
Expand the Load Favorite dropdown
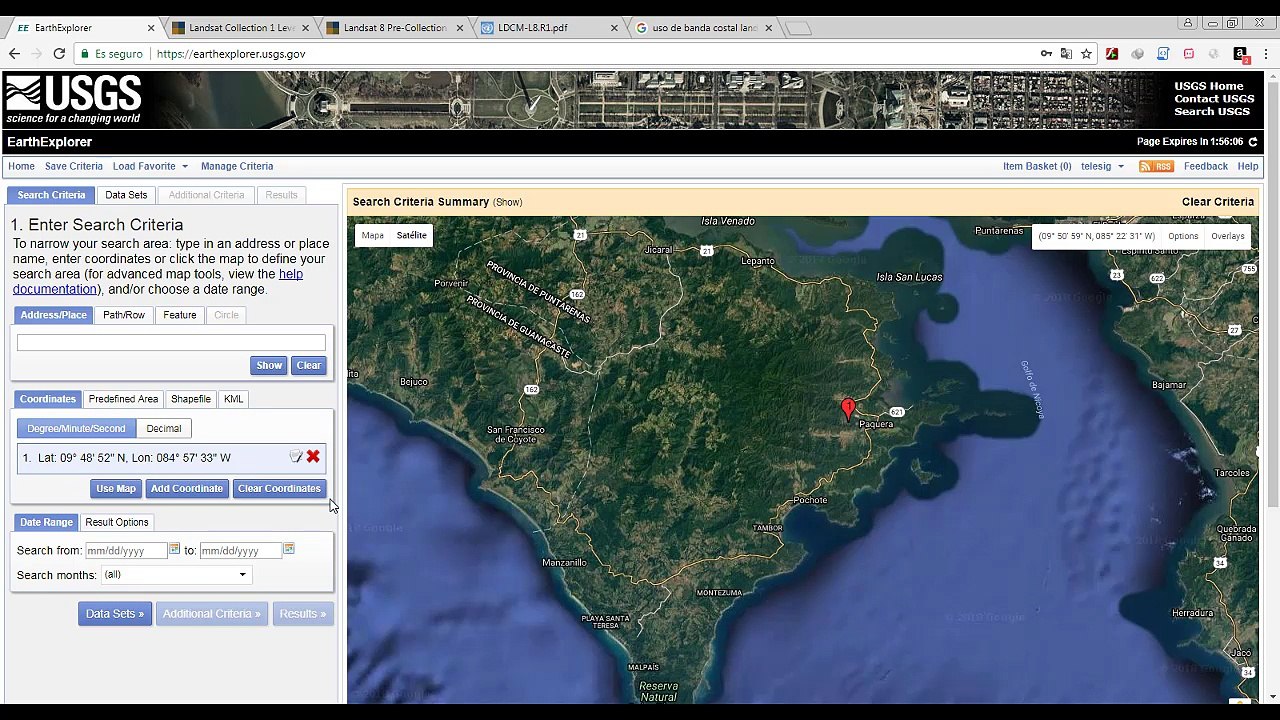[150, 166]
